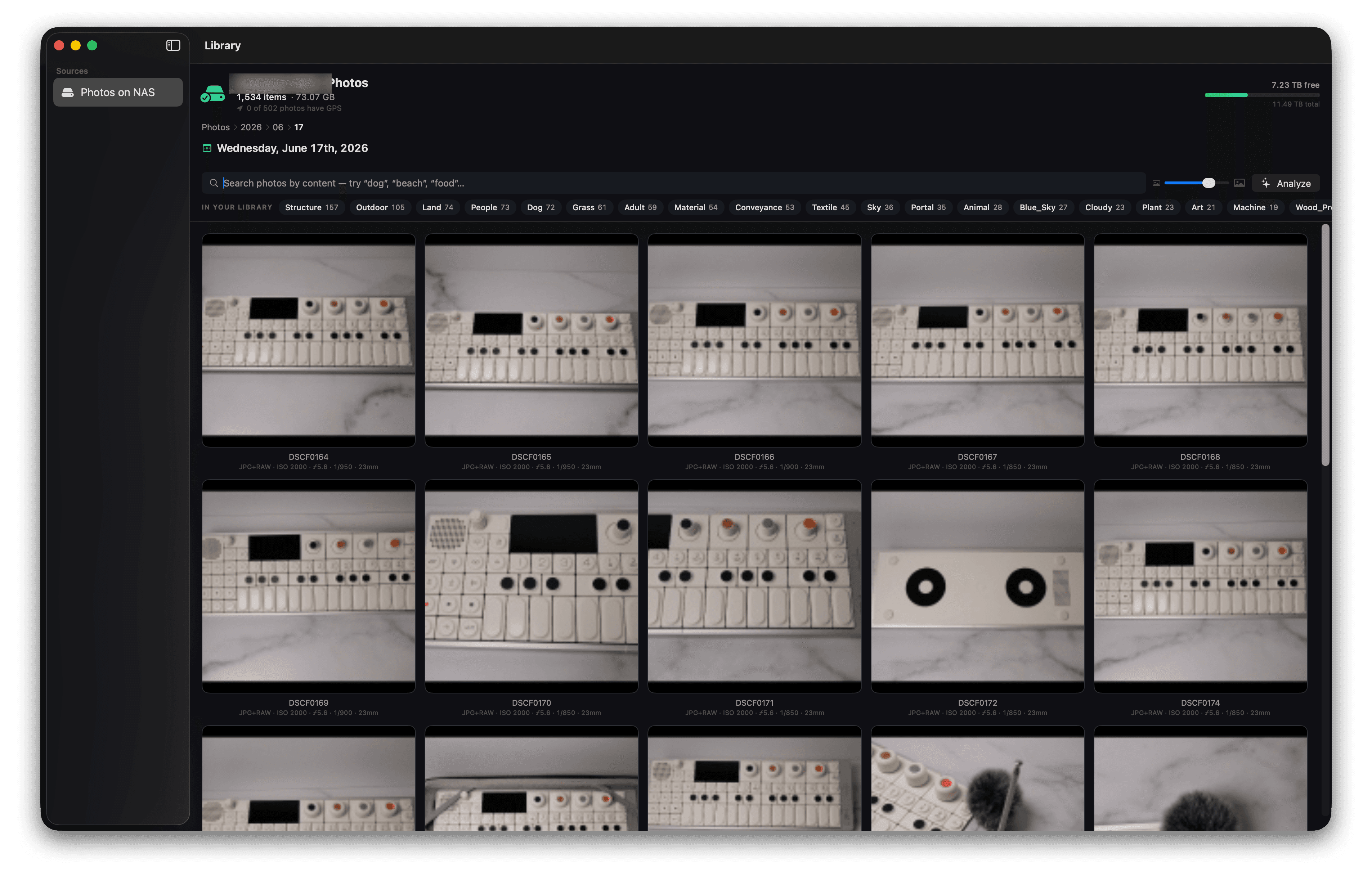Filter by Dog tag
This screenshot has width=1372, height=885.
coord(540,207)
